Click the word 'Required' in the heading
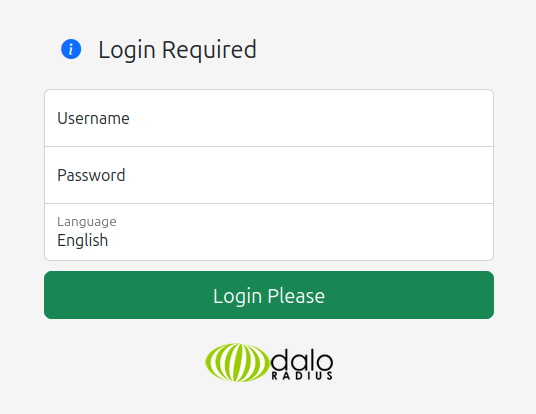 209,50
